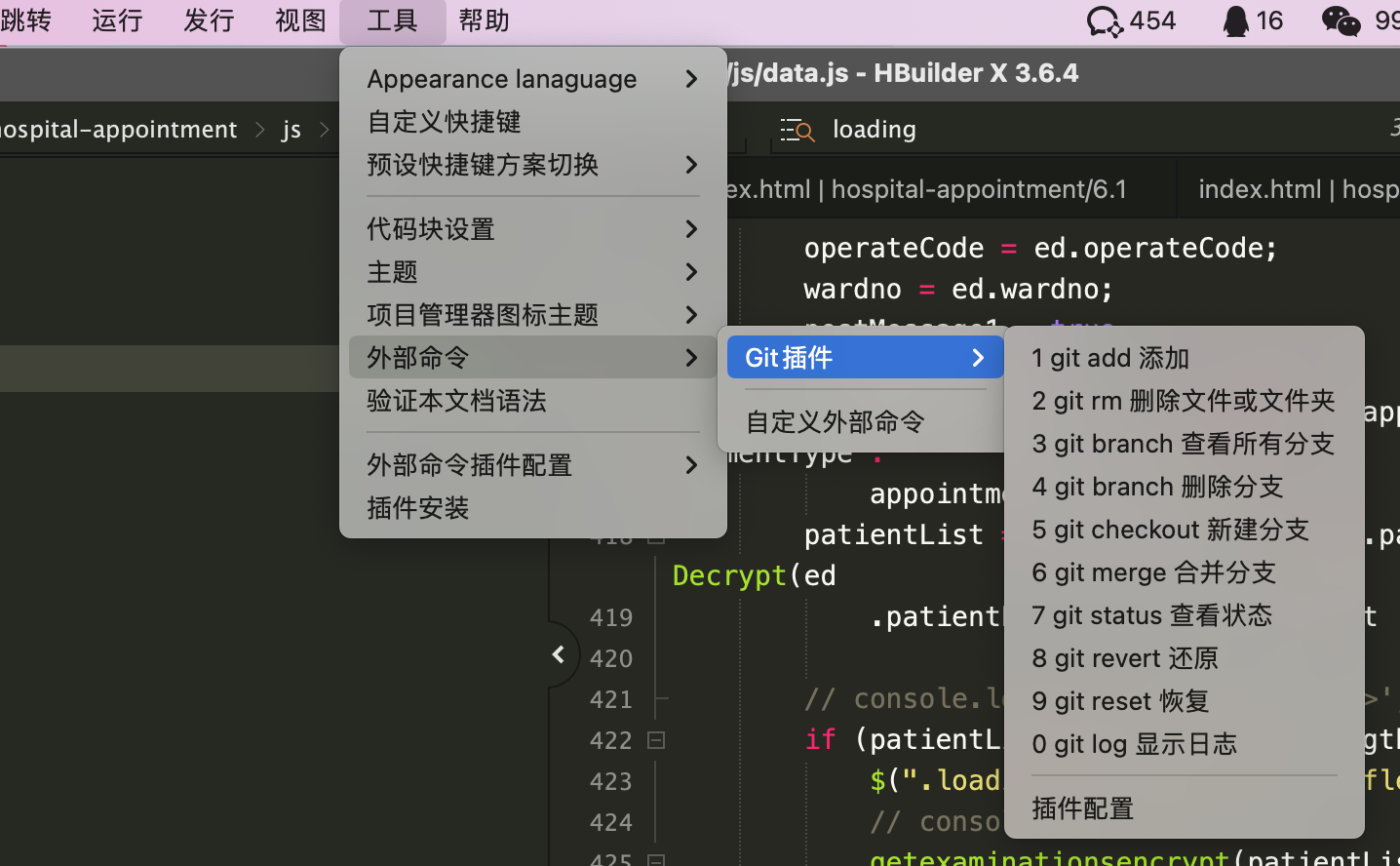Switch to the index.html | hosp tab at the right

point(1289,189)
